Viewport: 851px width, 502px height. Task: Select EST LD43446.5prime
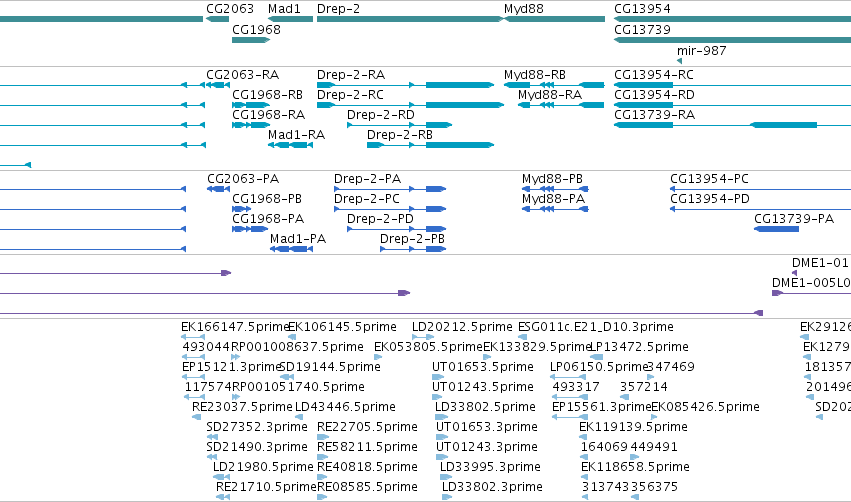(345, 407)
